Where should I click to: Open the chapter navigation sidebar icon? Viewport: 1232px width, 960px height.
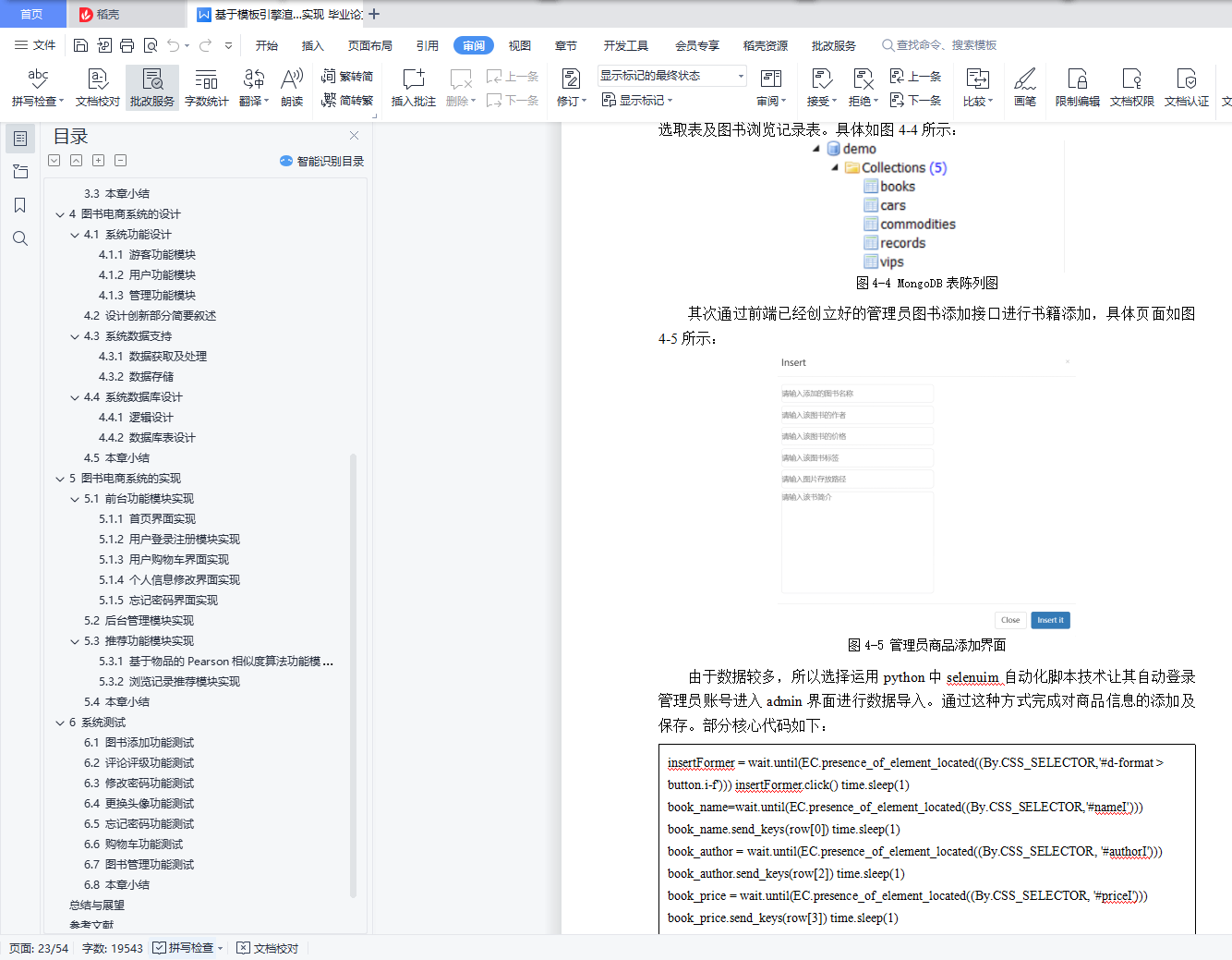coord(20,172)
